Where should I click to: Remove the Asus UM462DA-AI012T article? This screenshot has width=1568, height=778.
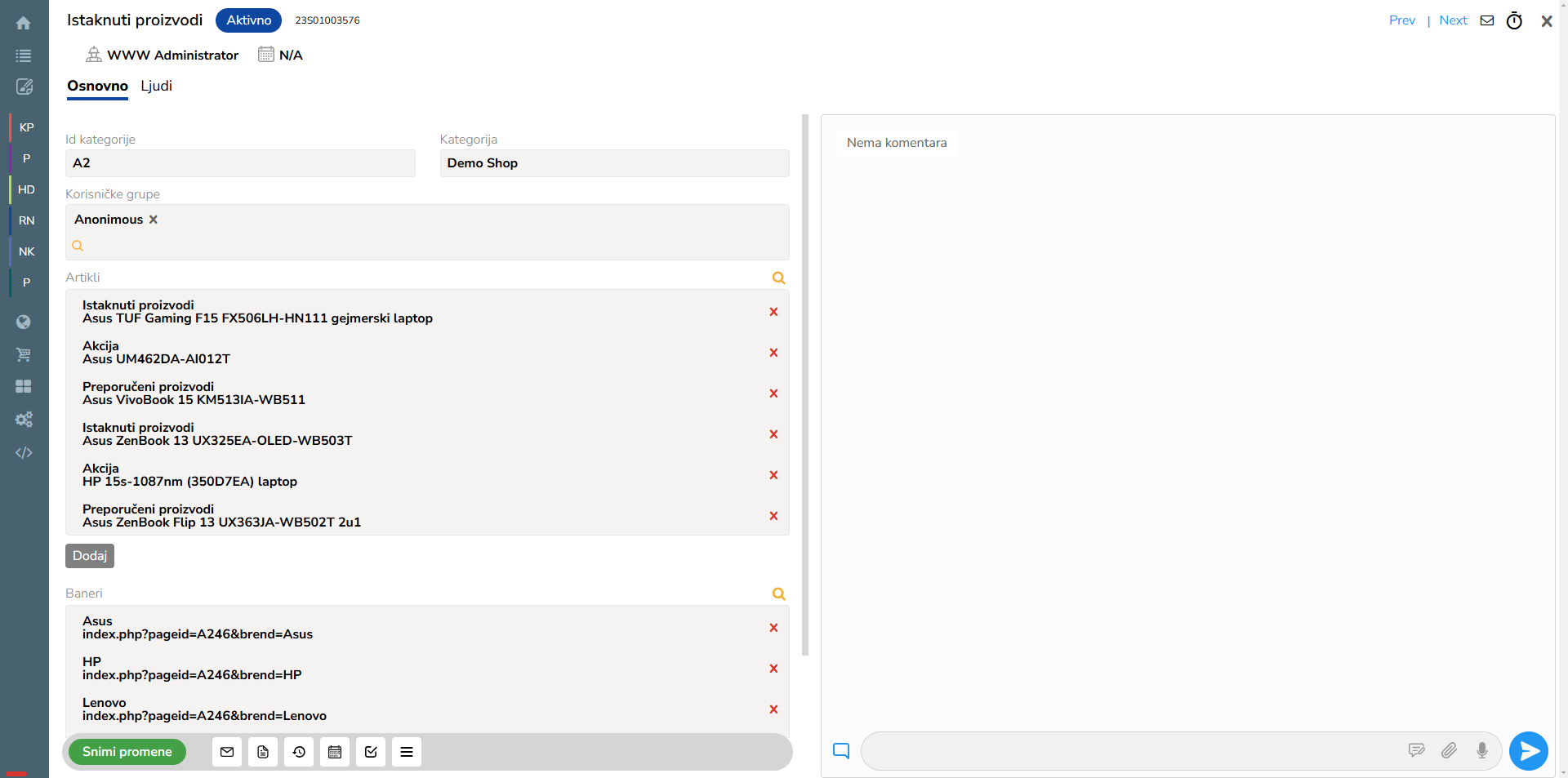773,353
